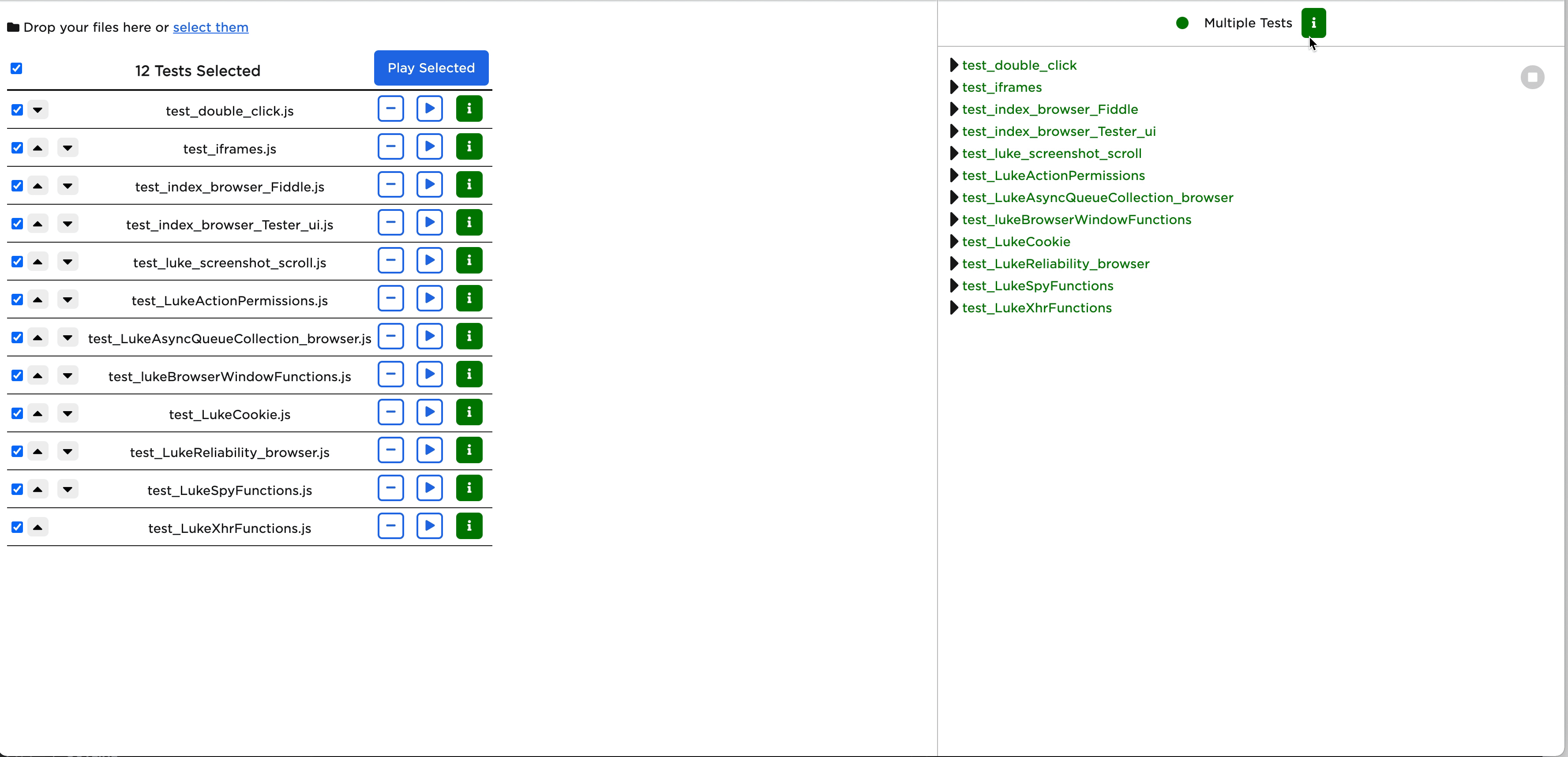Click the 'select them' file link
The image size is (1568, 757).
pyautogui.click(x=210, y=27)
